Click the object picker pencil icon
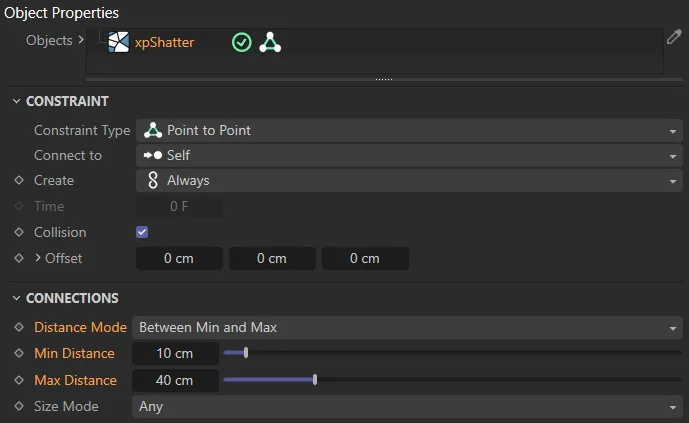Viewport: 689px width, 423px height. (675, 37)
